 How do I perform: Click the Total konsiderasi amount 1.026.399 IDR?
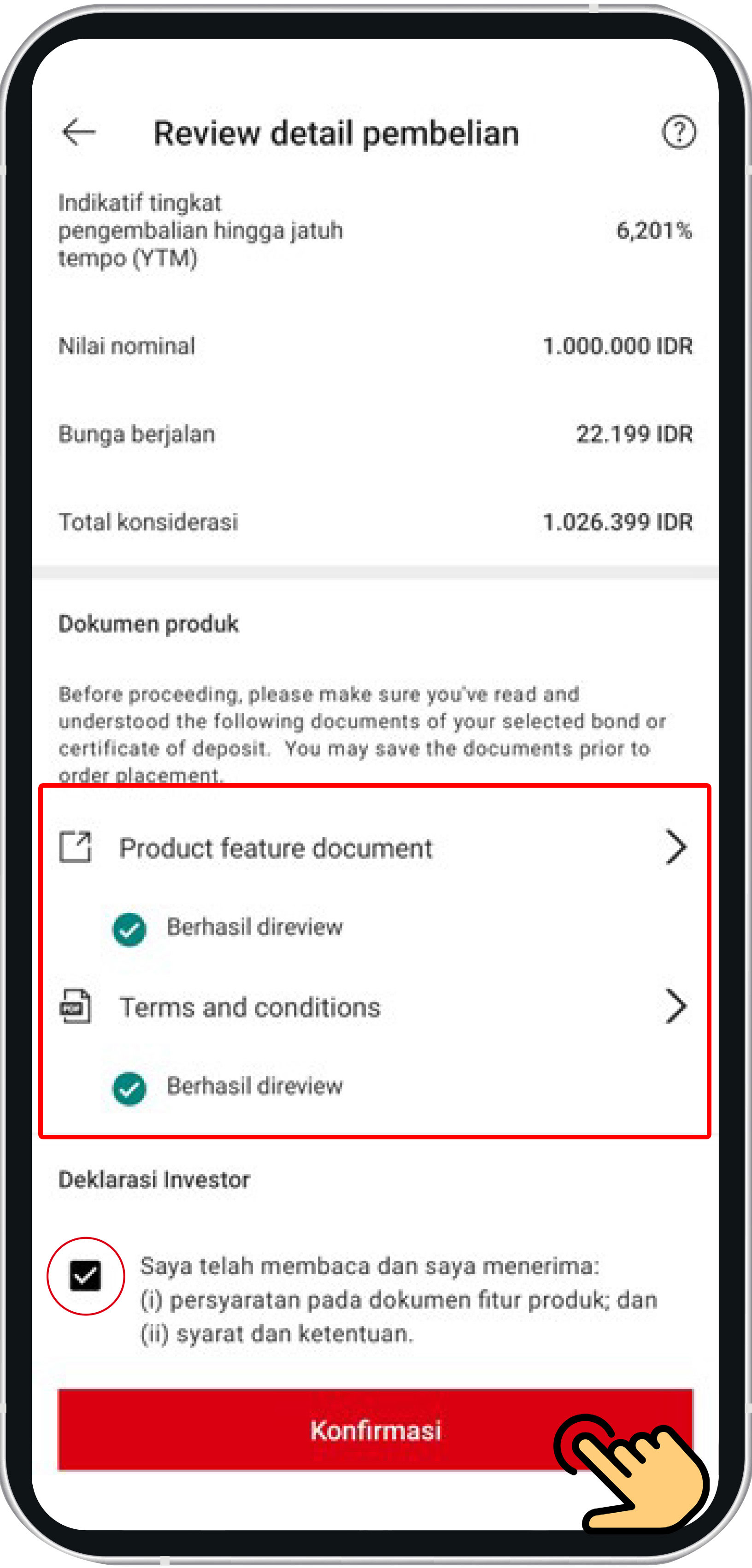(x=617, y=522)
